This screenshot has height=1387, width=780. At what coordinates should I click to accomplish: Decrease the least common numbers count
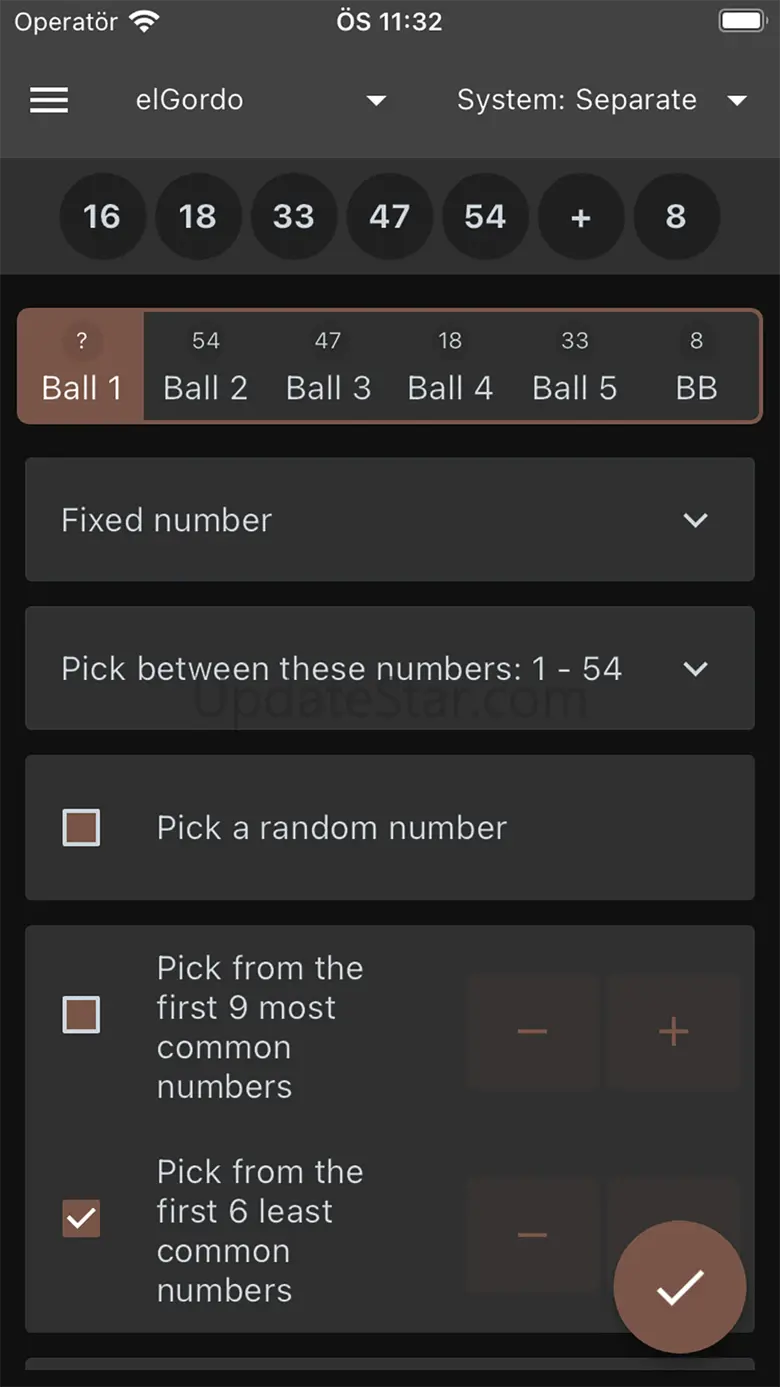pos(532,1235)
